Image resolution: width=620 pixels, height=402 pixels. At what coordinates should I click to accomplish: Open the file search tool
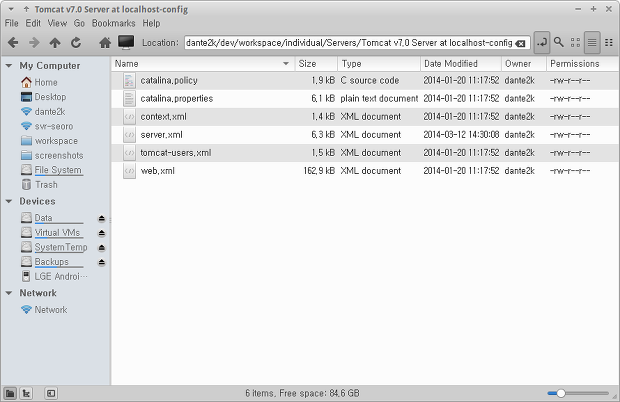click(558, 42)
